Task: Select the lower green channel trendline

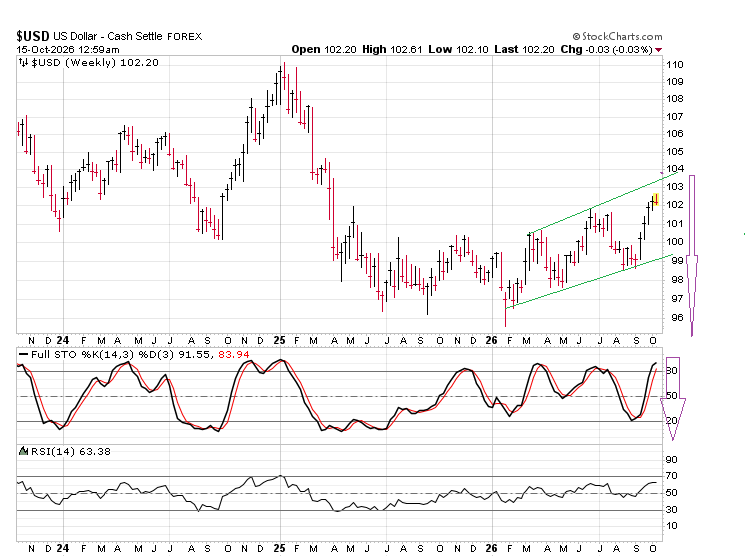Action: pos(588,282)
